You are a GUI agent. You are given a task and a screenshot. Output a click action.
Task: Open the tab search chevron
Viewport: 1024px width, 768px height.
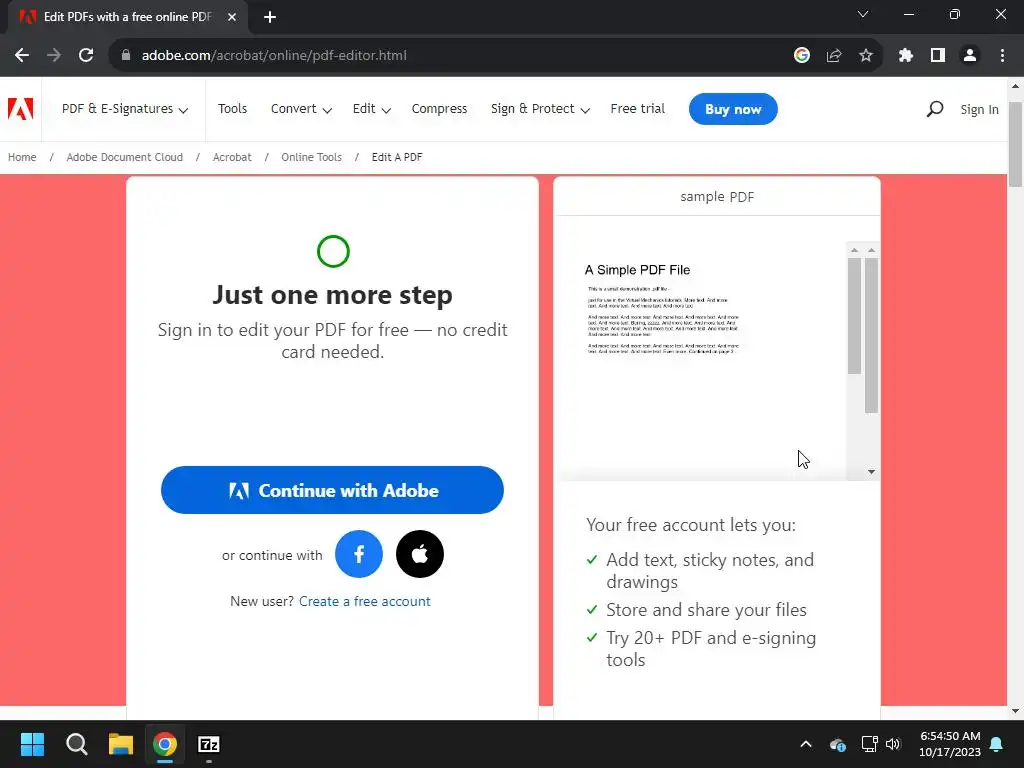863,14
